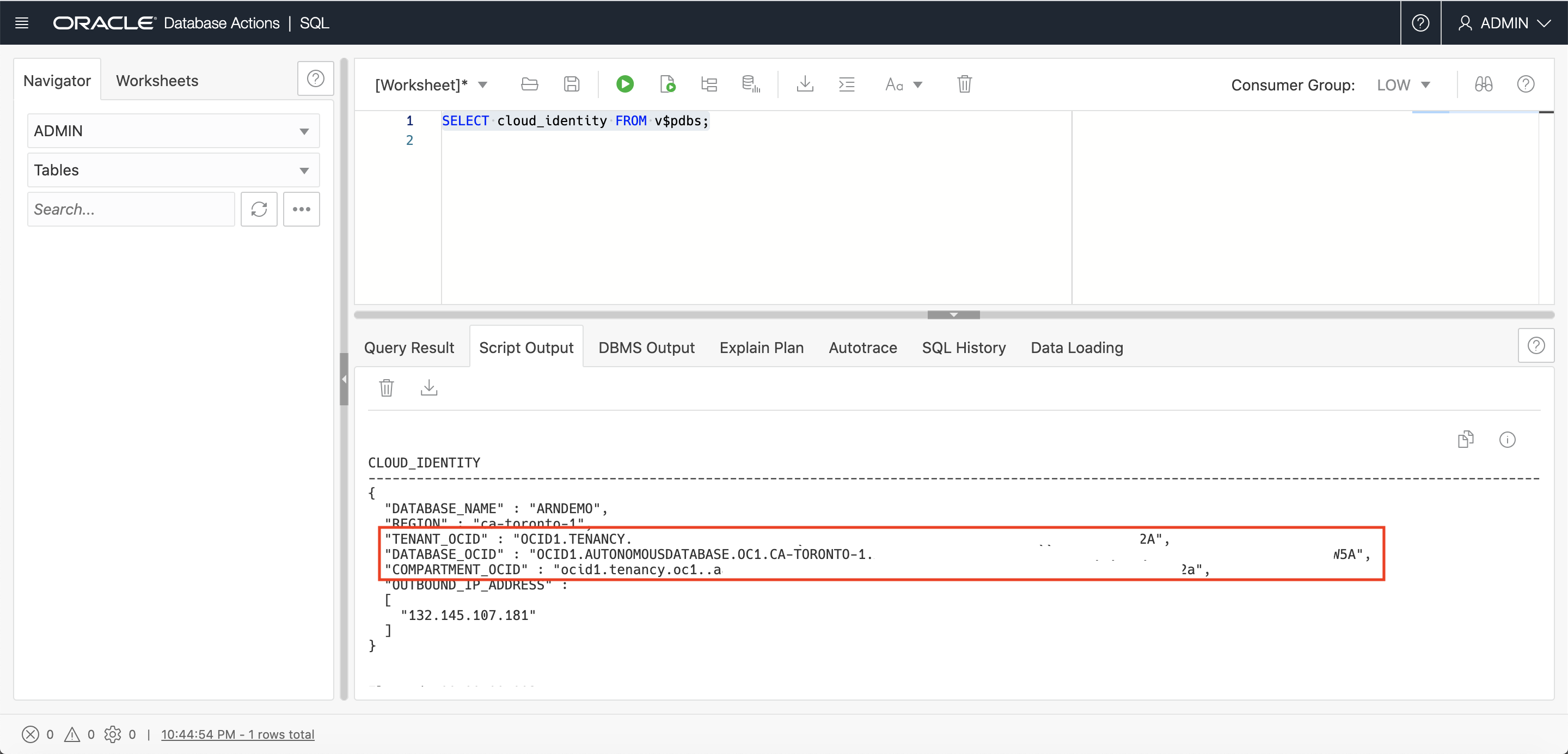The image size is (1568, 754).
Task: Click the Run Script icon
Action: tap(667, 84)
